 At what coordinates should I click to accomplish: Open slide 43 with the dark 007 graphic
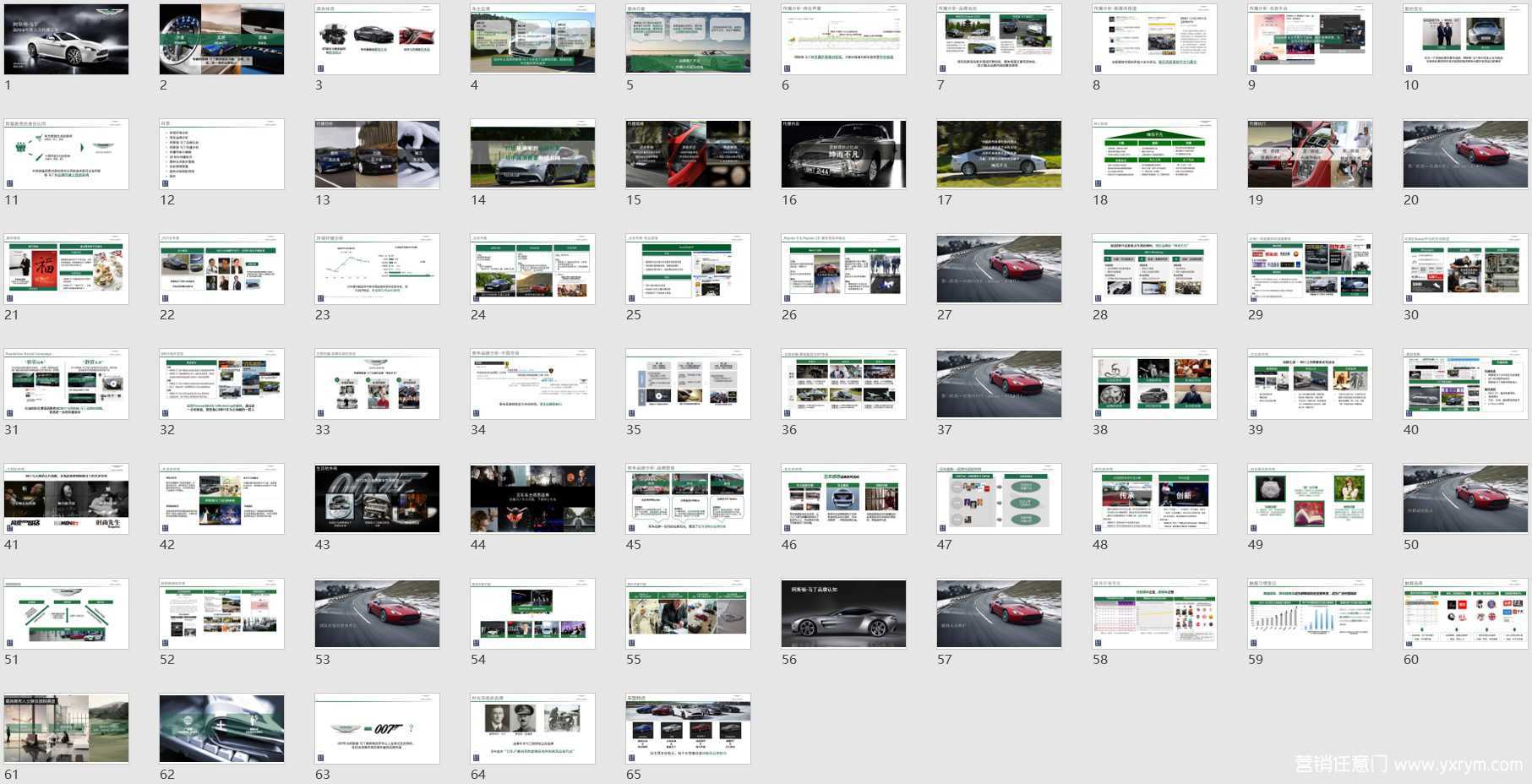pyautogui.click(x=377, y=498)
